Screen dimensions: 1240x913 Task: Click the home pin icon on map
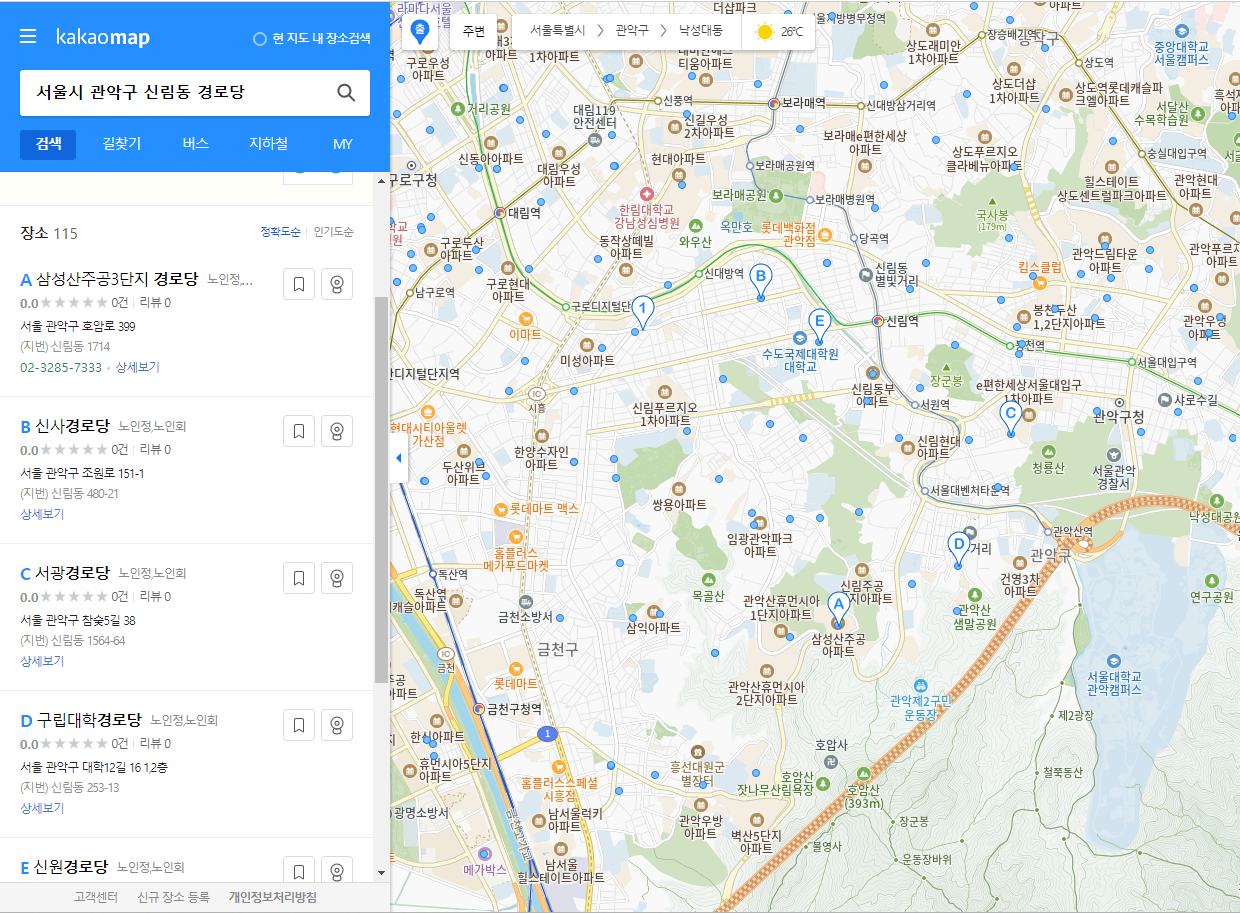coord(420,31)
